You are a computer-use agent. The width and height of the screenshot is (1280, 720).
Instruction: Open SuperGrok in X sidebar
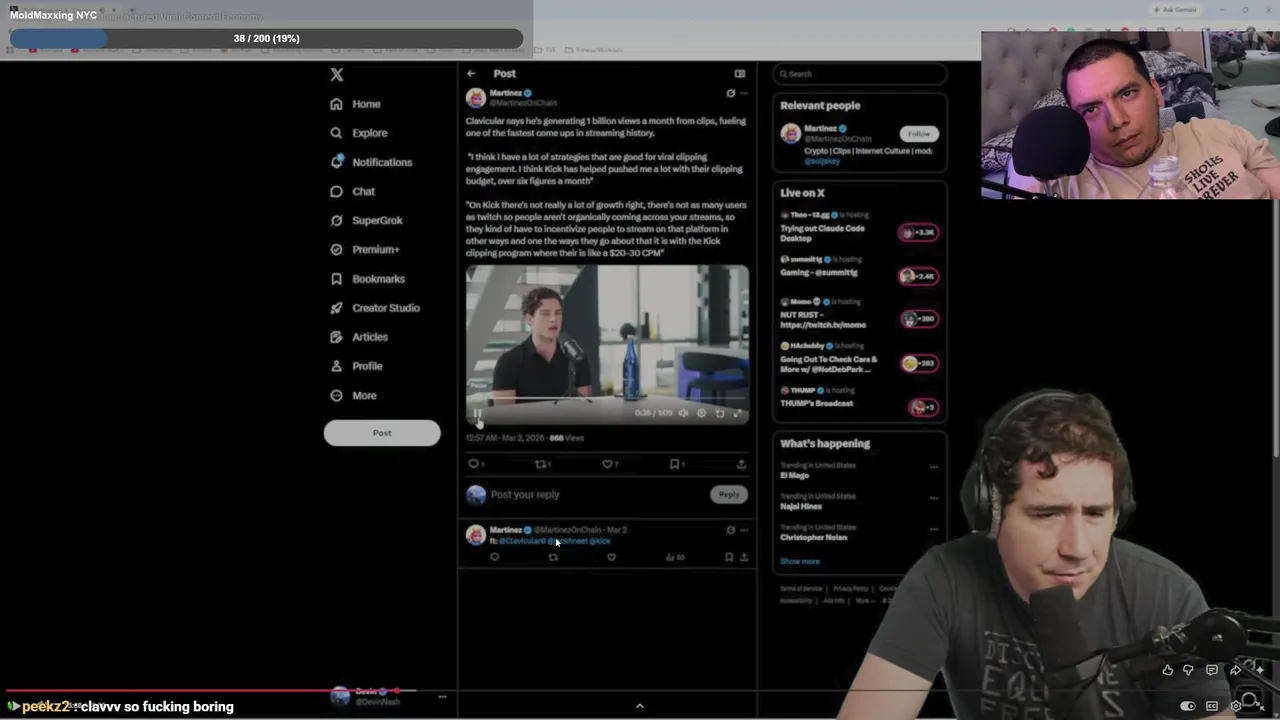366,220
